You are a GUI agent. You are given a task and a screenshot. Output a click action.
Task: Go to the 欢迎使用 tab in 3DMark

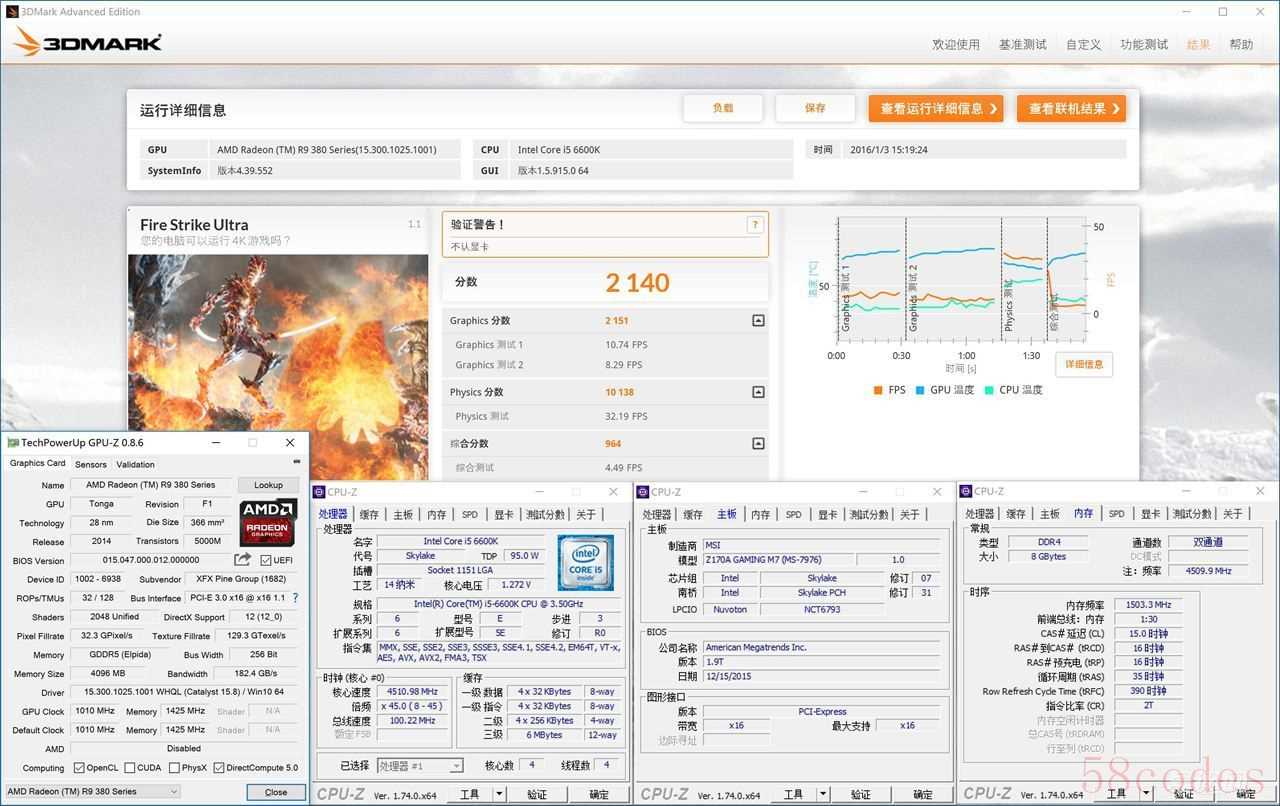coord(956,44)
